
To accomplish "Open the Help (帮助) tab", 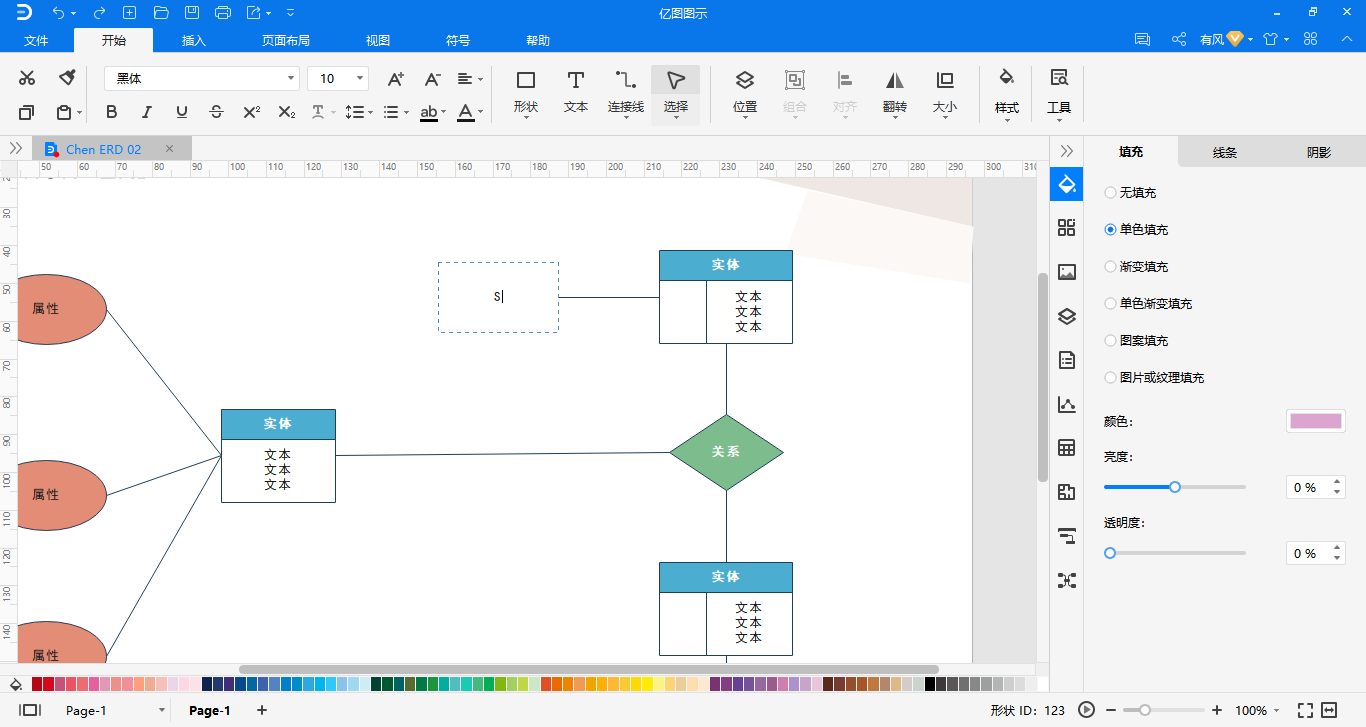I will (x=538, y=40).
